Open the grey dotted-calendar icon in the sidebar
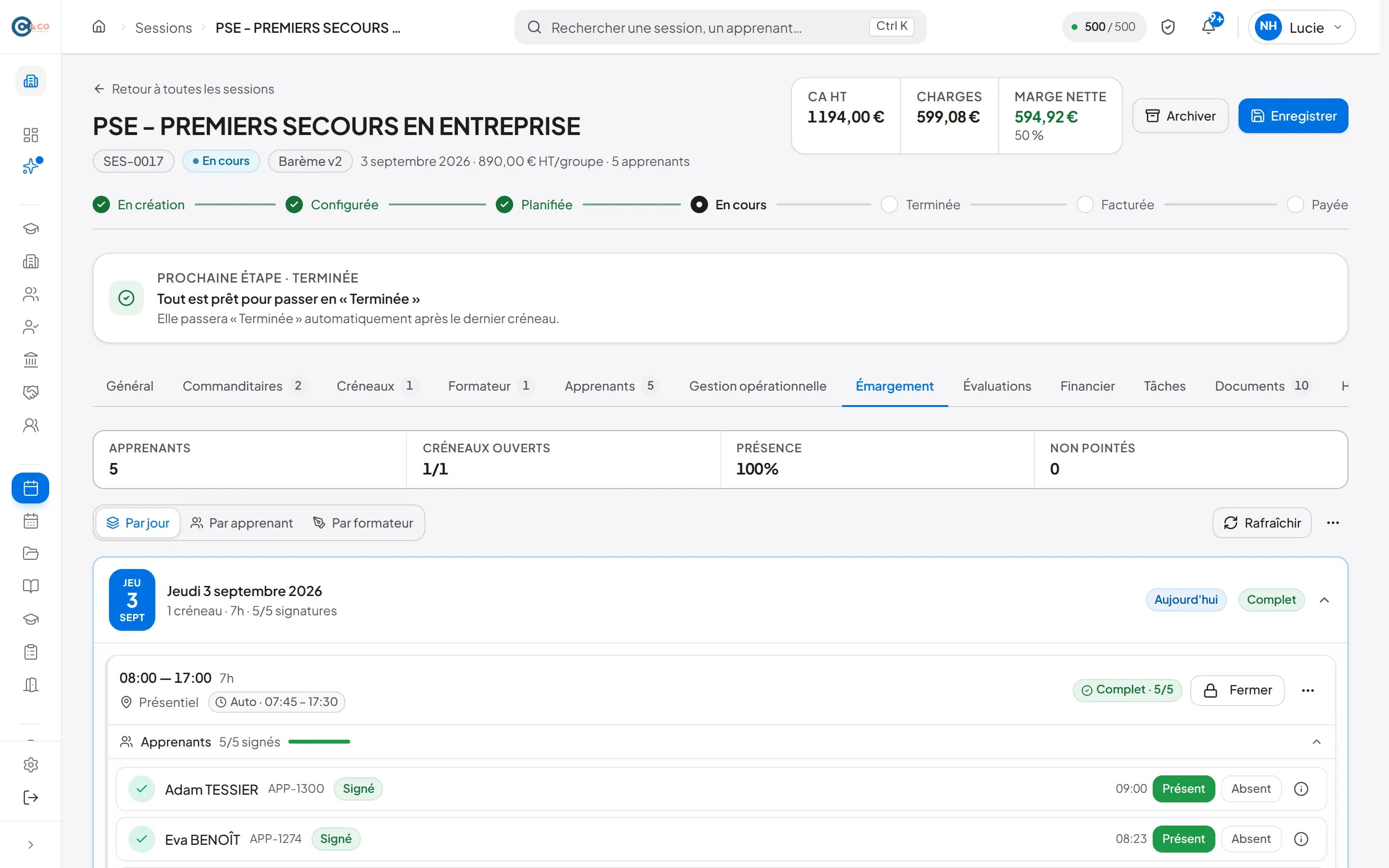1389x868 pixels. [31, 521]
